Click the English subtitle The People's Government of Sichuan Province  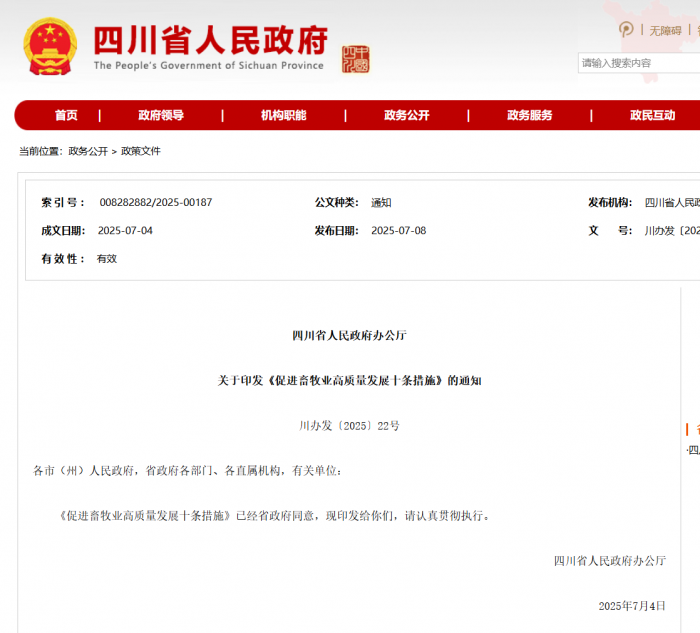[208, 66]
